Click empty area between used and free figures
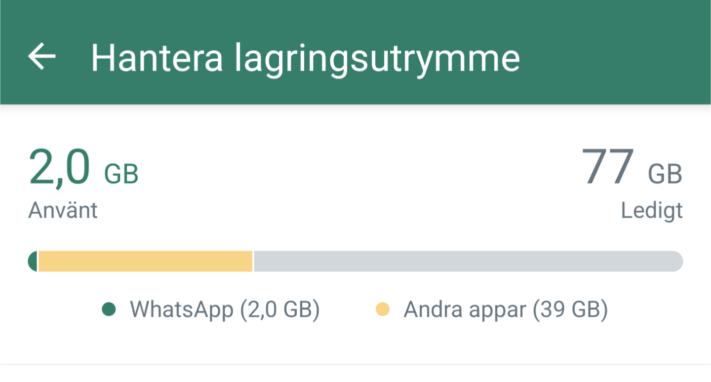Screen dimensions: 711x382 (358, 181)
